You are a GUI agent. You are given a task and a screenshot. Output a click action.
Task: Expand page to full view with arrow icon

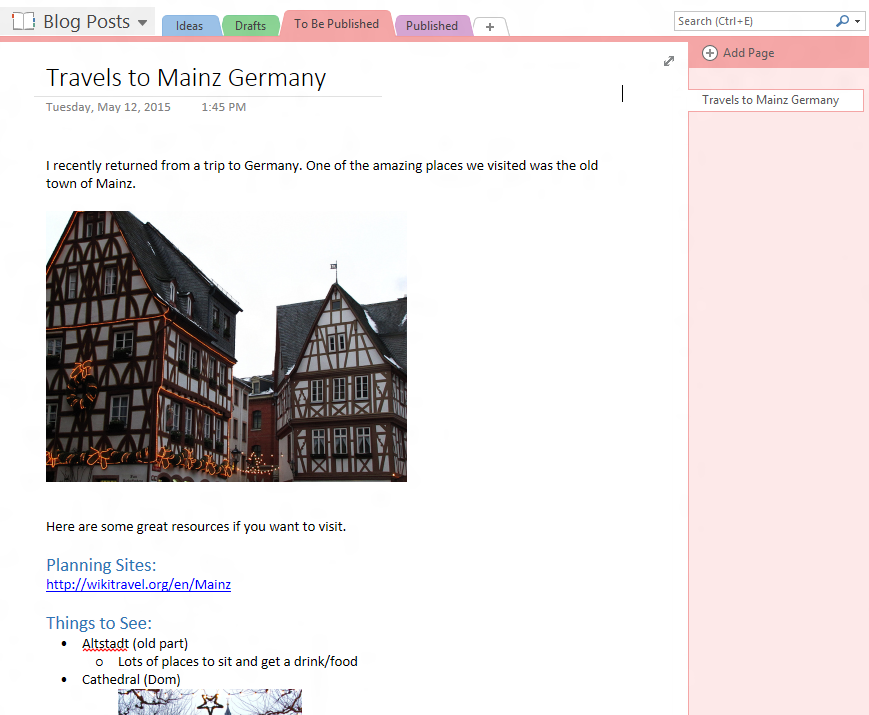pos(669,61)
